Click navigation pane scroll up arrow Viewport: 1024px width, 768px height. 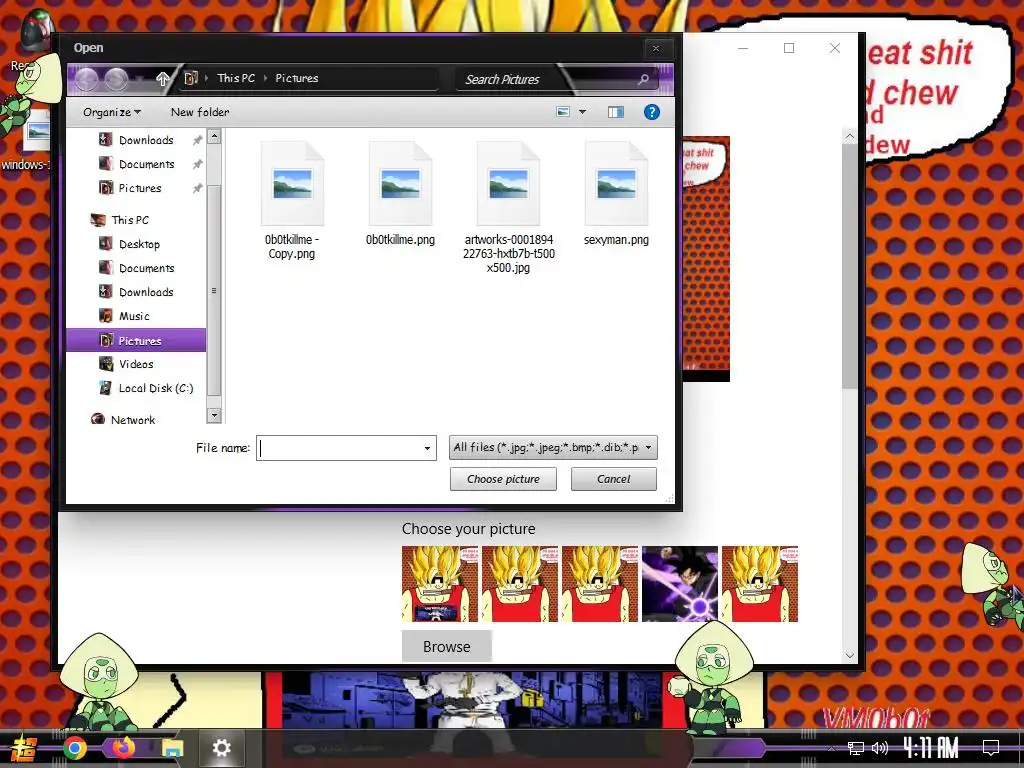(214, 136)
